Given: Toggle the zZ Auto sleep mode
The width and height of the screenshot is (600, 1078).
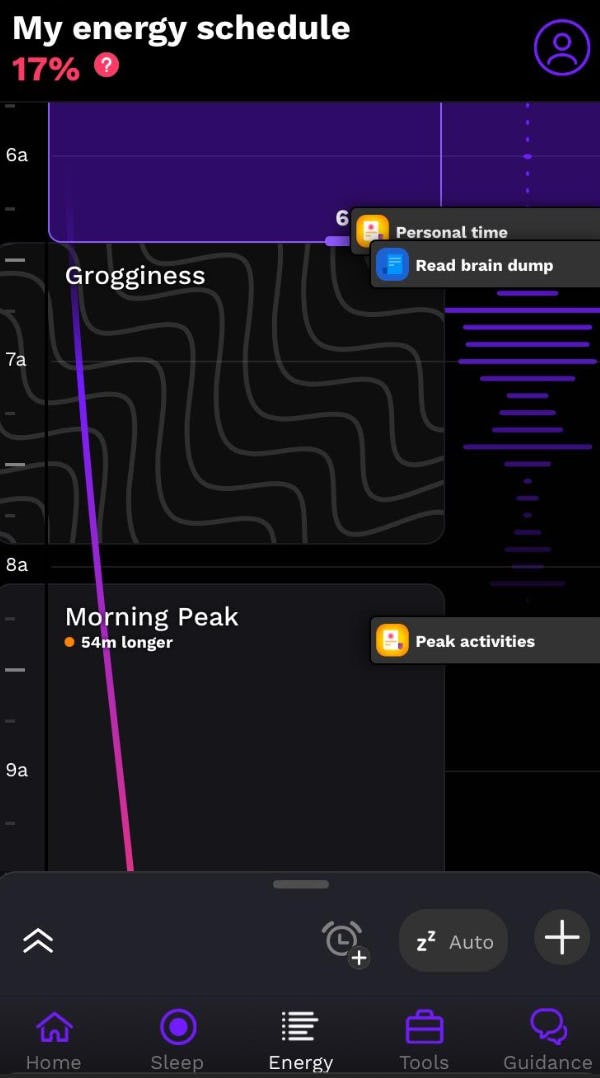Looking at the screenshot, I should point(452,940).
